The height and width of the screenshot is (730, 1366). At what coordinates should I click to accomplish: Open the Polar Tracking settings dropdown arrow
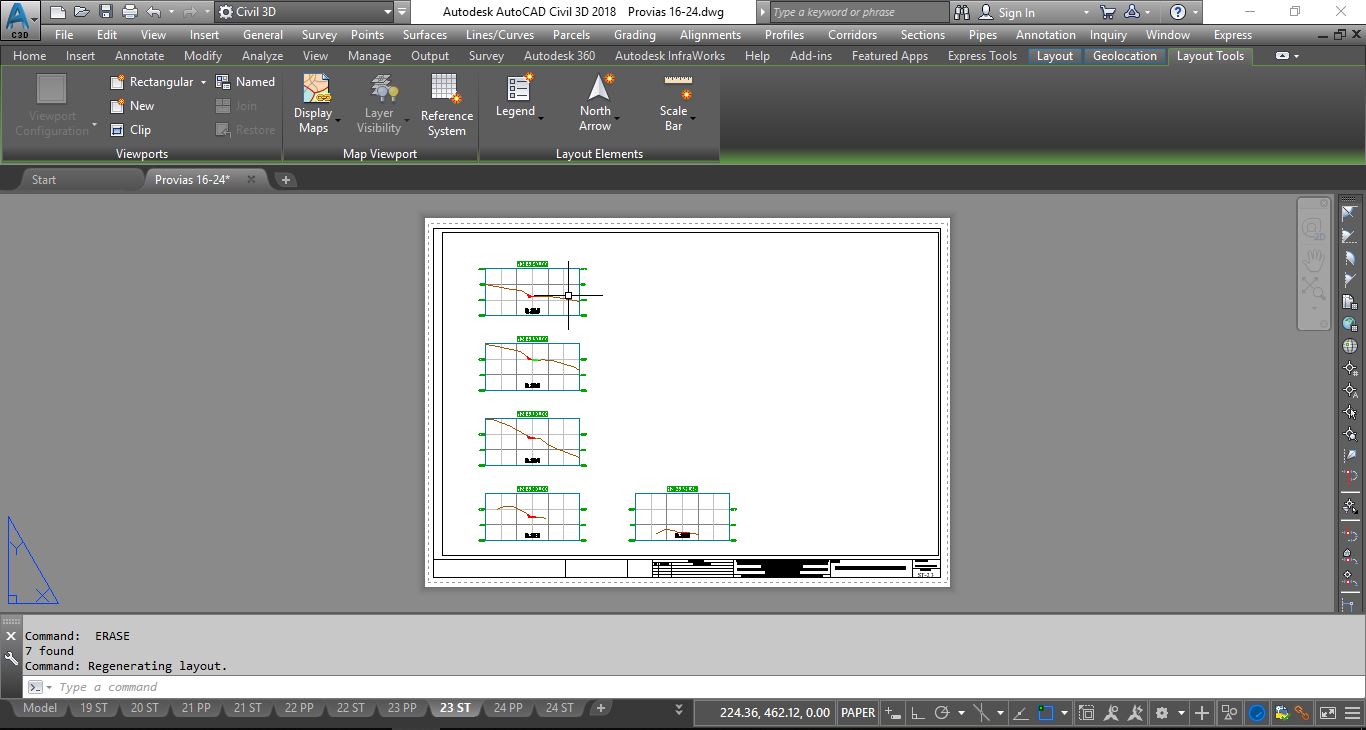[x=961, y=713]
